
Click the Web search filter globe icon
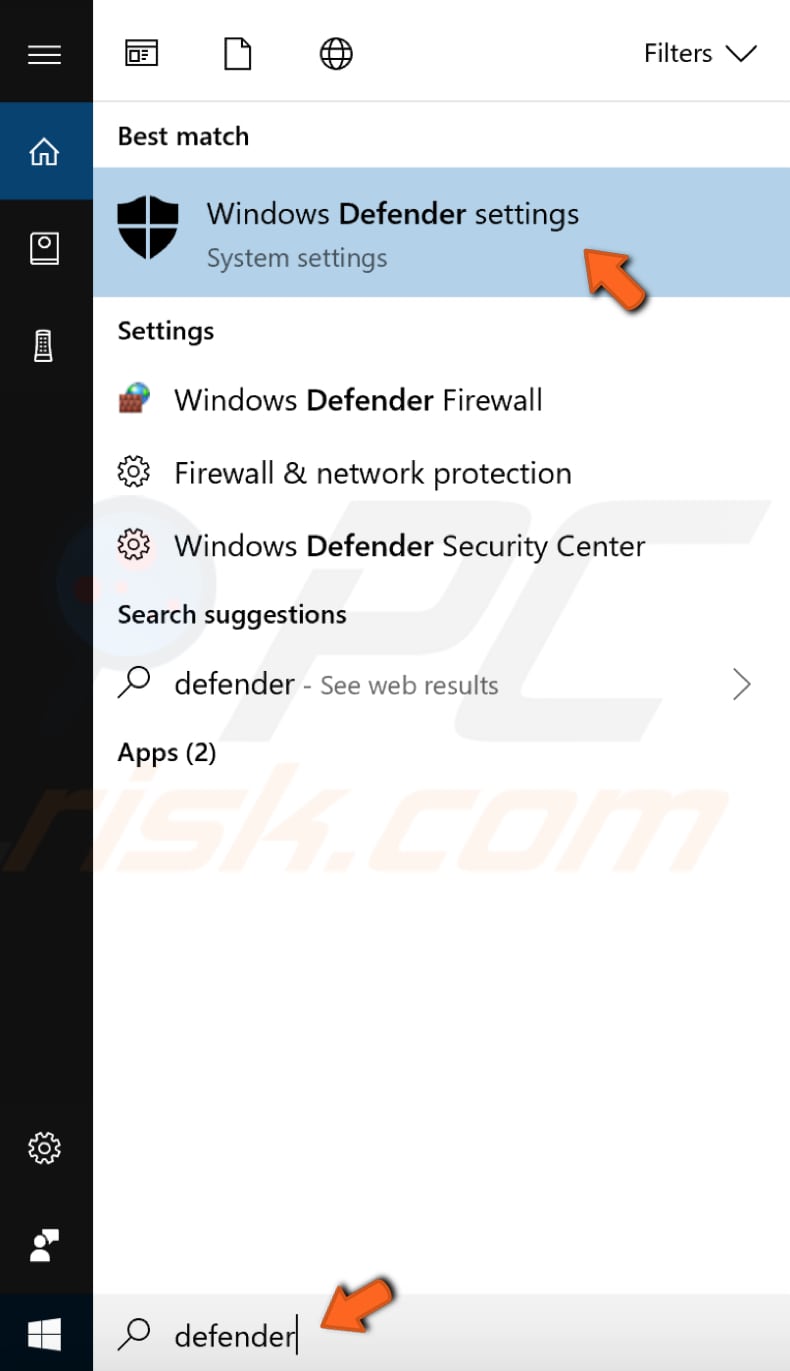point(335,53)
